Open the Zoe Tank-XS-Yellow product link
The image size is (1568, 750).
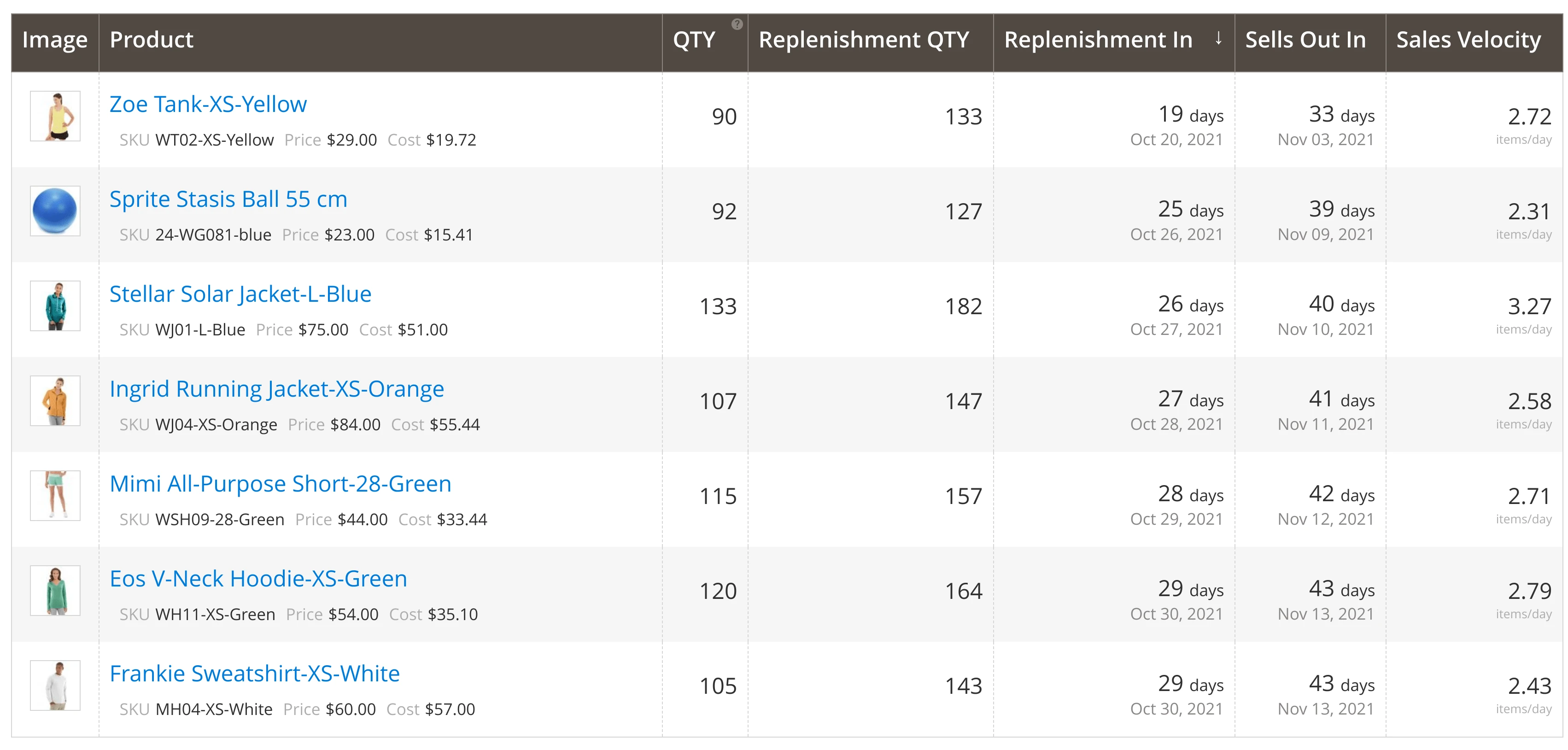point(208,104)
